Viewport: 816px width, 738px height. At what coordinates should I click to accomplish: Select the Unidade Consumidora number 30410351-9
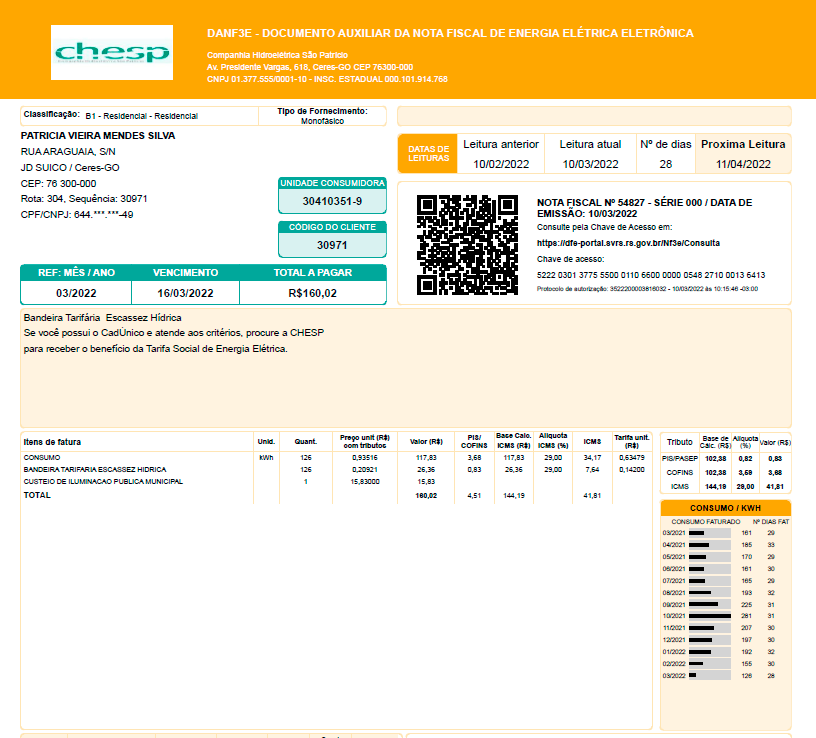pyautogui.click(x=332, y=201)
